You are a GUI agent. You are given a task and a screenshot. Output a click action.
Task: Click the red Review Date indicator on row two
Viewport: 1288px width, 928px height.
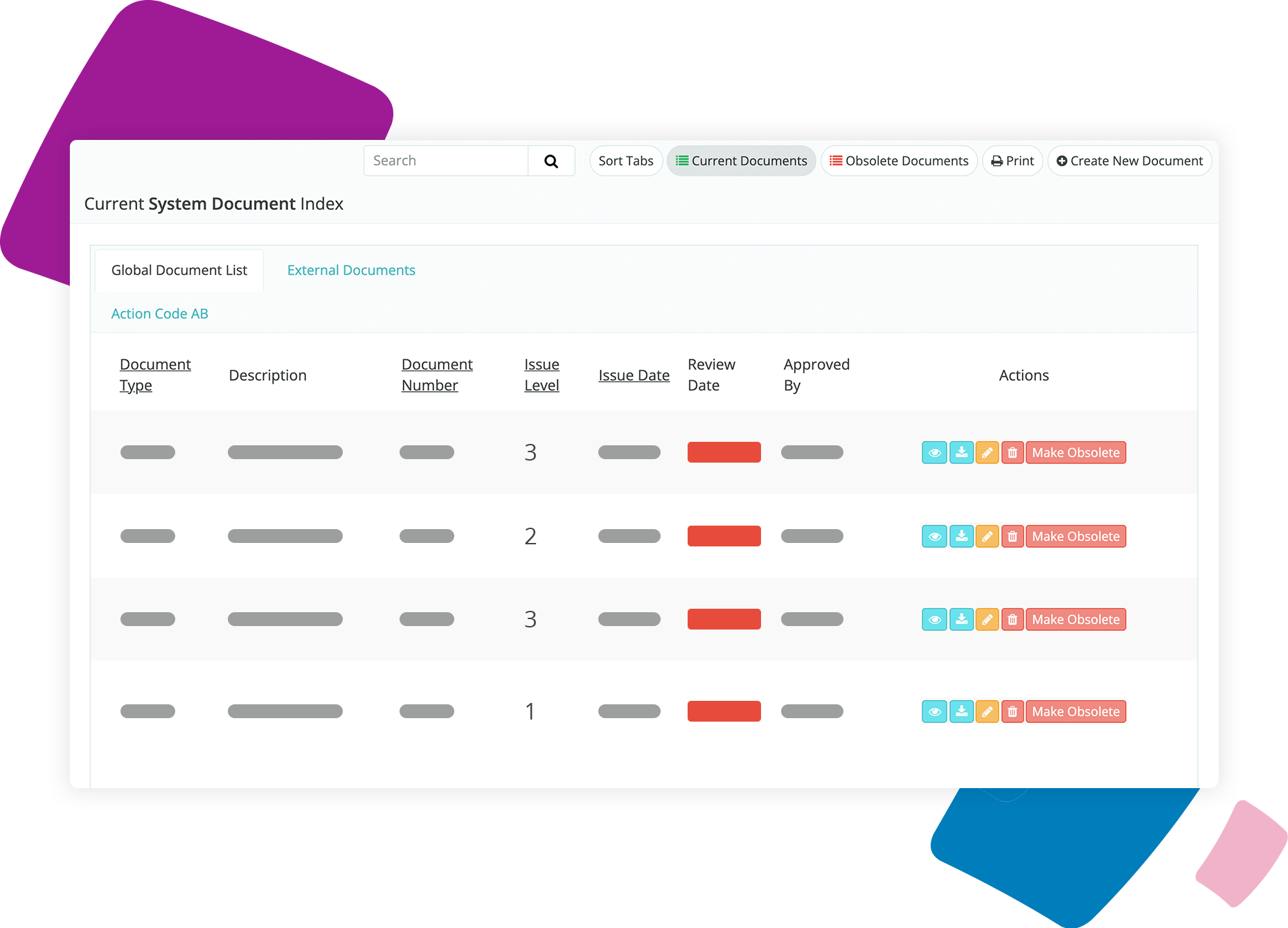pos(724,535)
